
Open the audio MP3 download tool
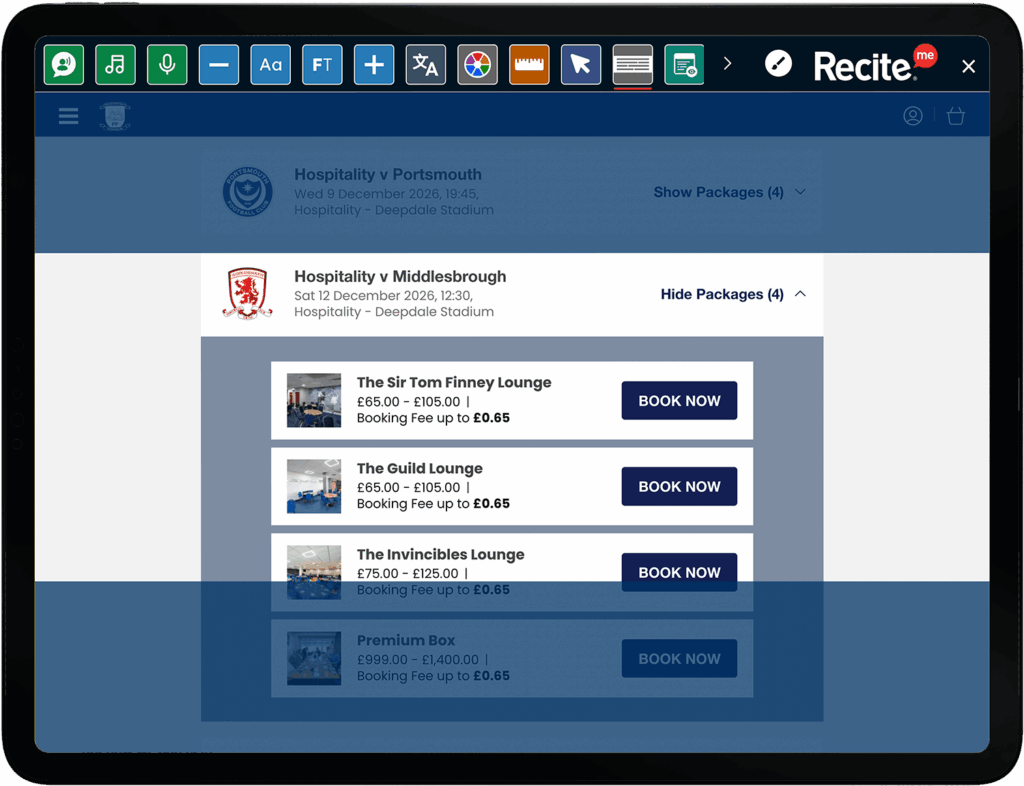point(116,65)
